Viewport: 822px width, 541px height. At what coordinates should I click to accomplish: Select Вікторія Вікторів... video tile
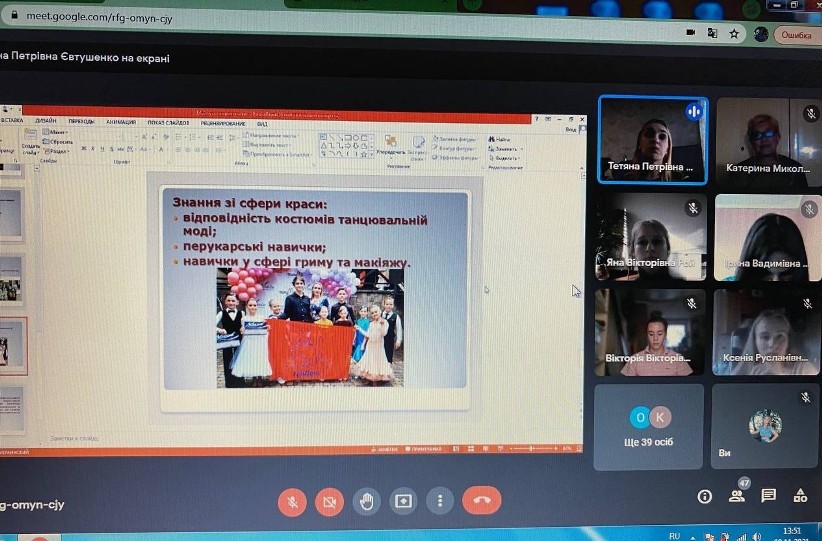(650, 332)
